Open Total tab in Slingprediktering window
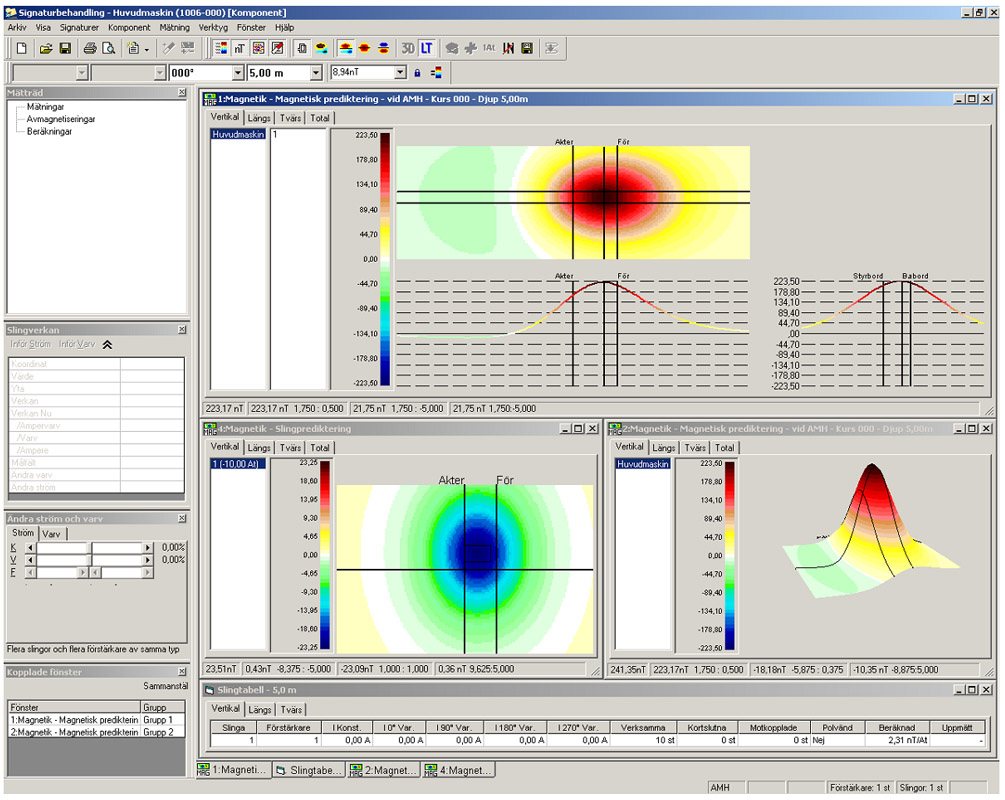Image resolution: width=1005 pixels, height=800 pixels. 320,447
